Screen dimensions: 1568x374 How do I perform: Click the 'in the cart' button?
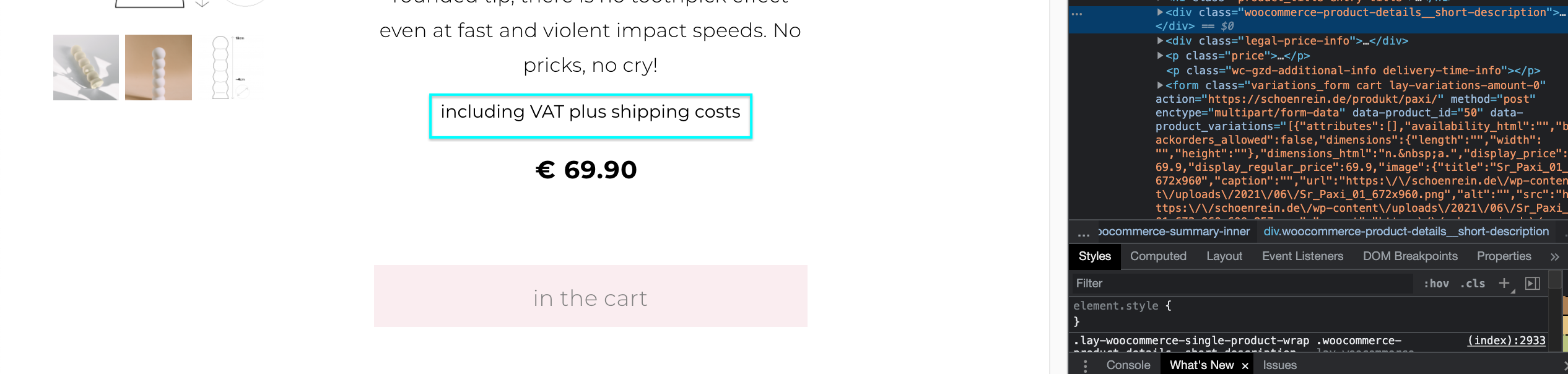(590, 296)
